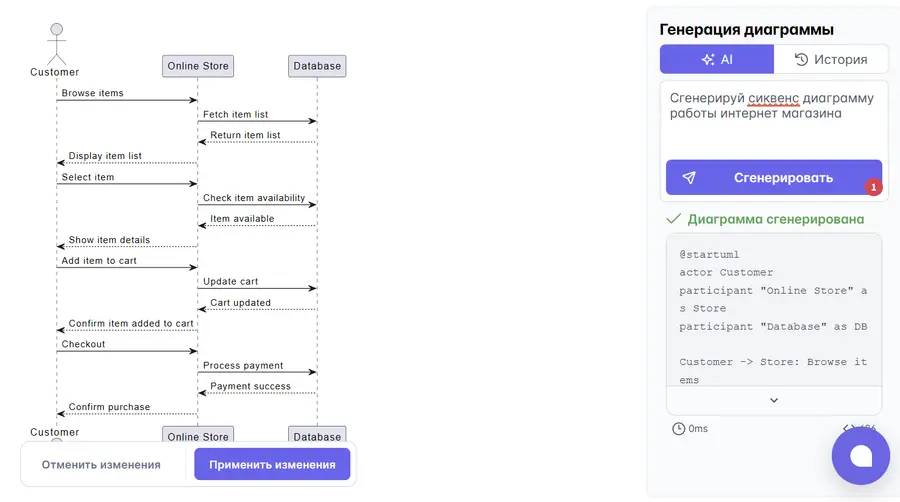Click the red notification badge
900x502 pixels.
[x=873, y=187]
